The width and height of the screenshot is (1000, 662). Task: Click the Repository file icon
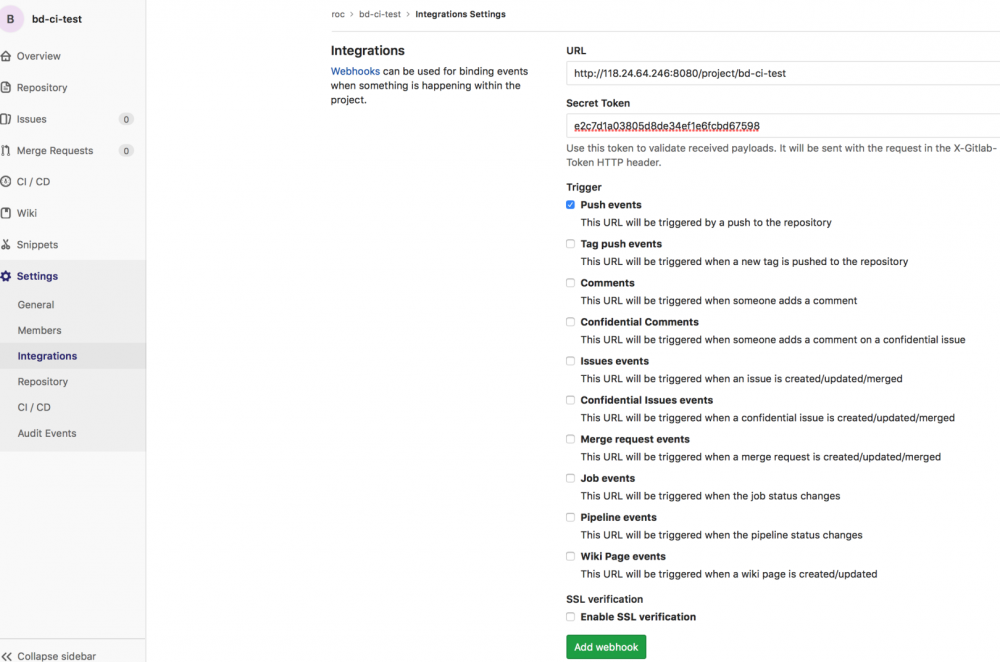click(x=6, y=88)
